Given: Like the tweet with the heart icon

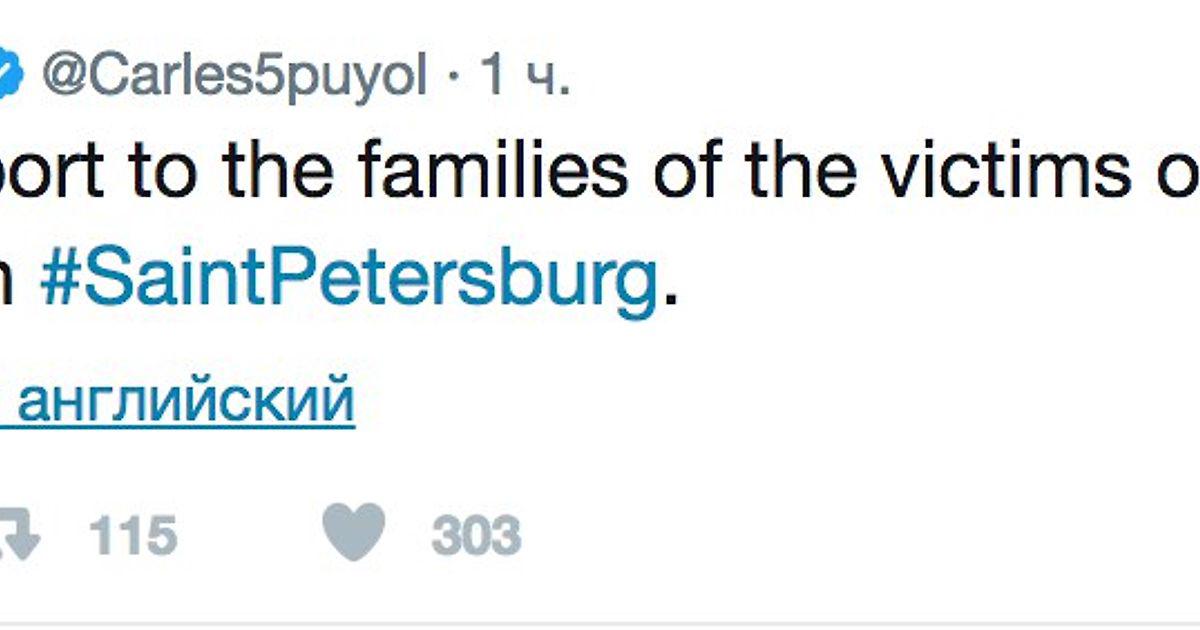Looking at the screenshot, I should click(353, 531).
